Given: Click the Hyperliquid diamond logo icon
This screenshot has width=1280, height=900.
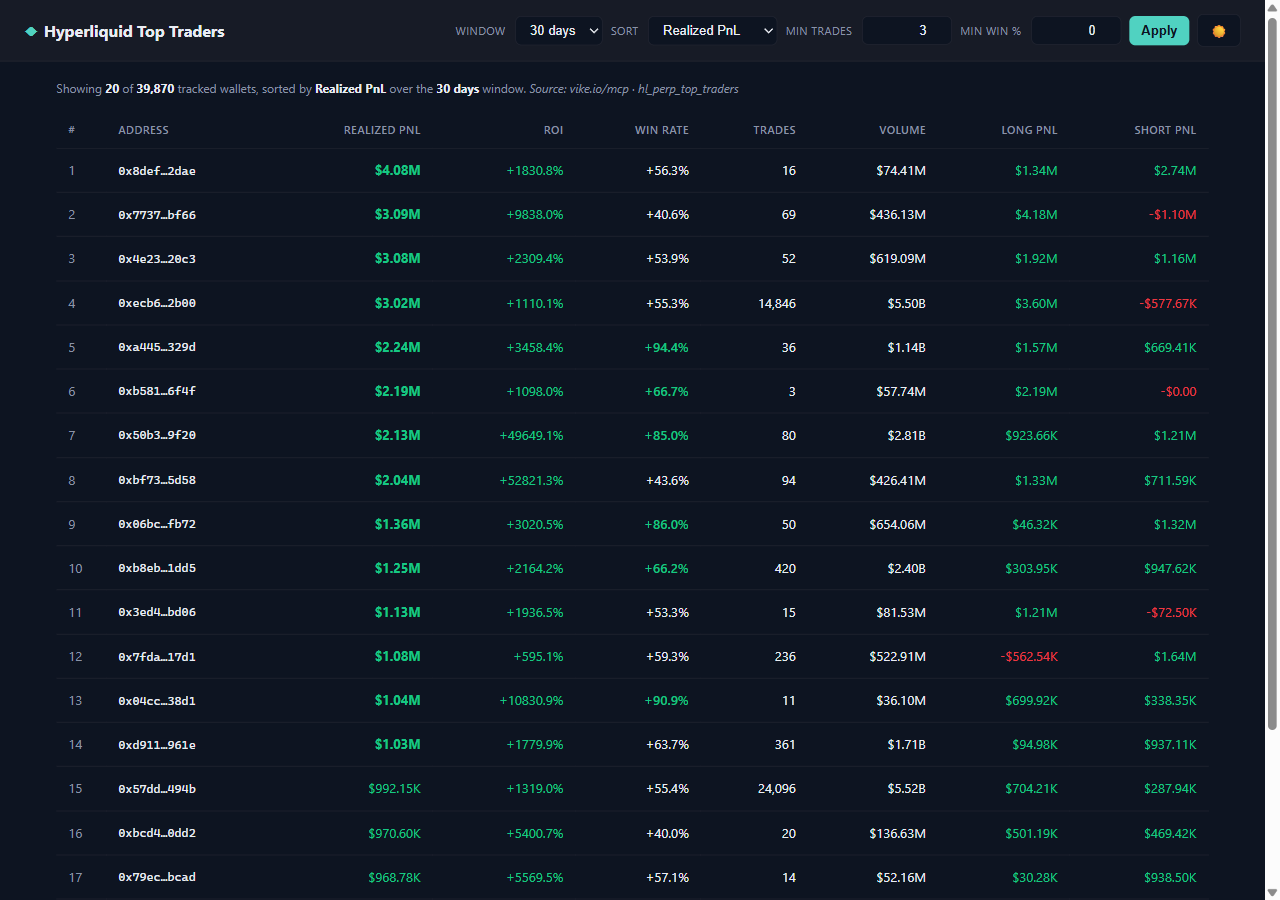Looking at the screenshot, I should [x=31, y=31].
